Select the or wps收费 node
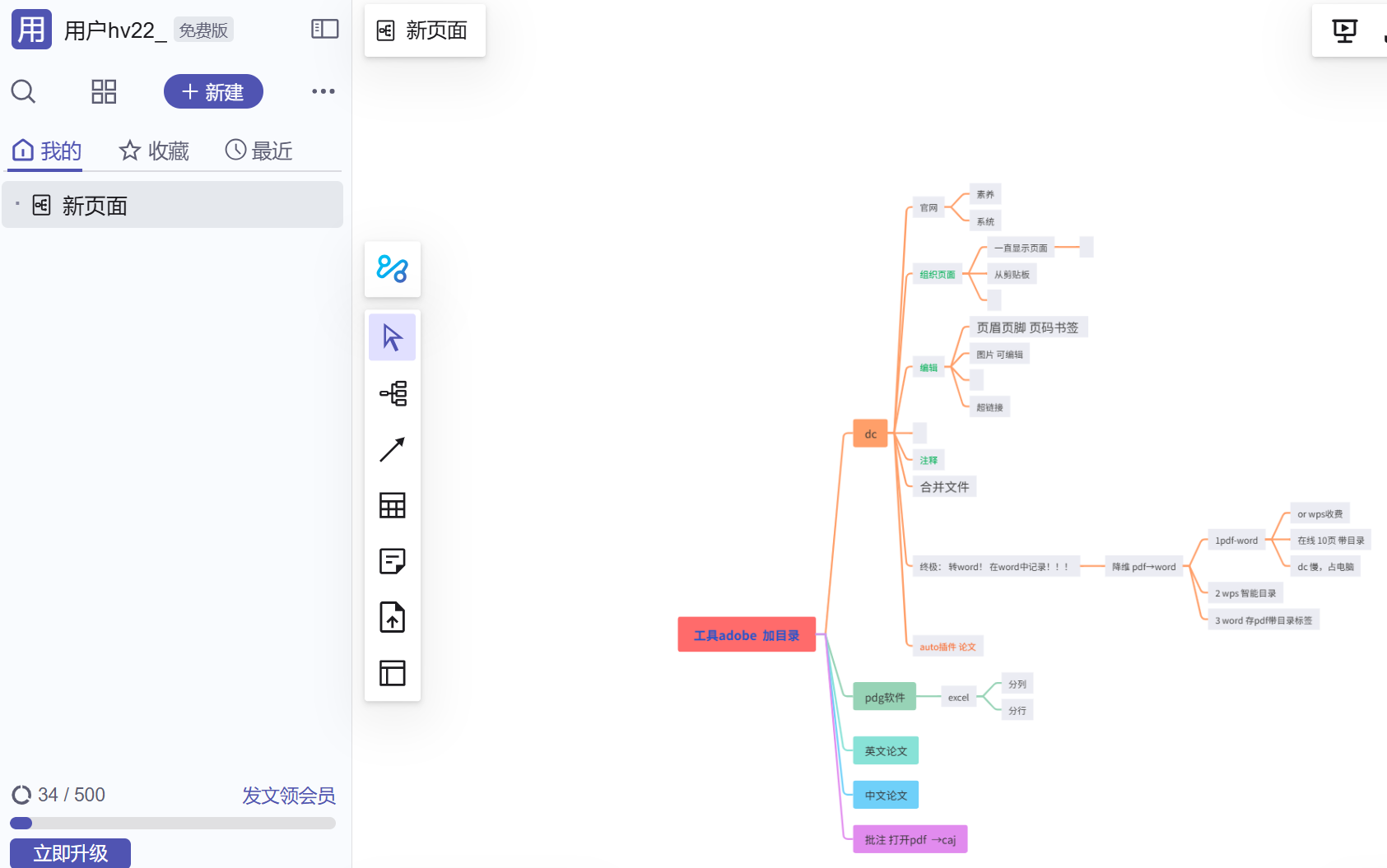 pos(1320,513)
